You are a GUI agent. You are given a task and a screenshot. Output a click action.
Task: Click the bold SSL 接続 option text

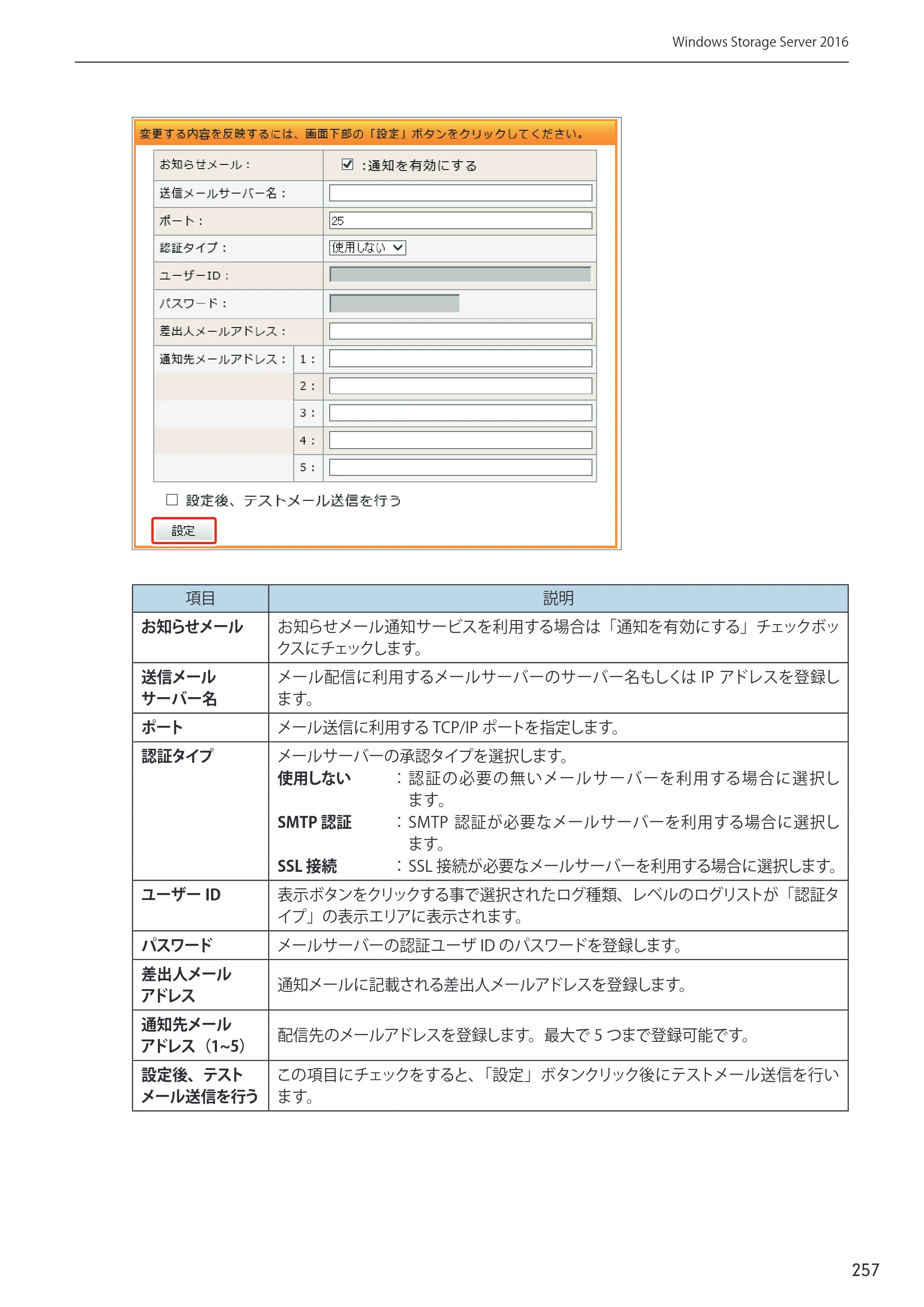307,866
